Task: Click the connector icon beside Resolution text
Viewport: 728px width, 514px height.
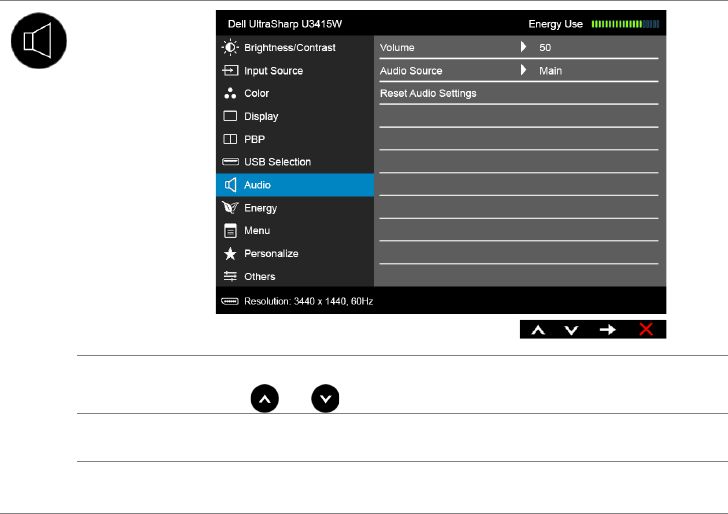Action: coord(230,301)
